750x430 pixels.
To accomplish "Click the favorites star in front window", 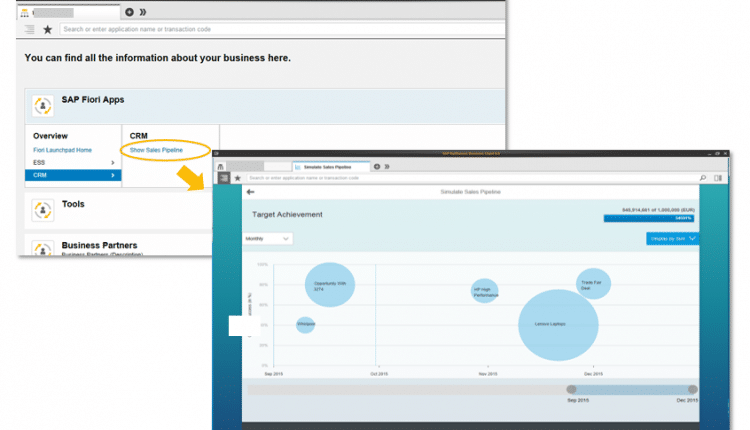I will click(x=237, y=178).
